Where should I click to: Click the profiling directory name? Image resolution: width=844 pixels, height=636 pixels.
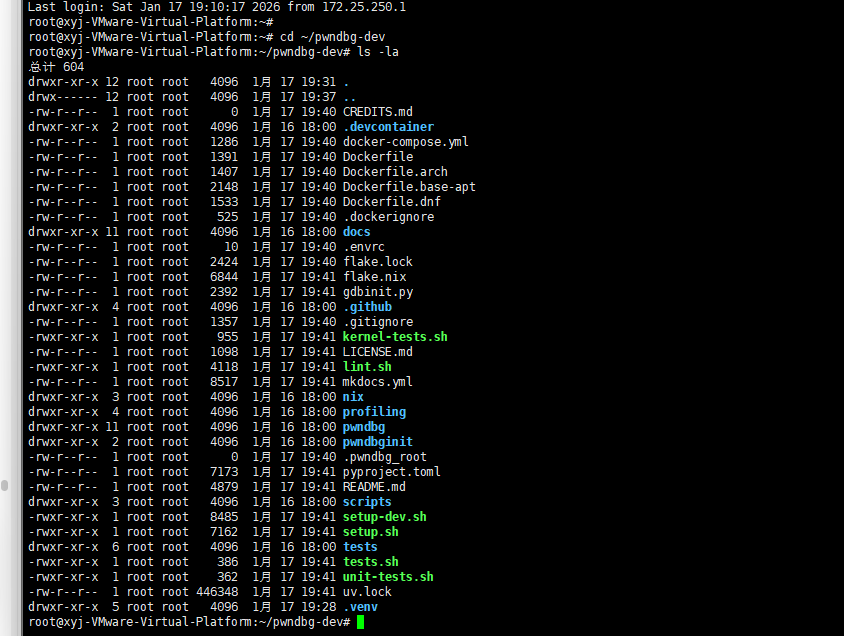[x=374, y=412]
